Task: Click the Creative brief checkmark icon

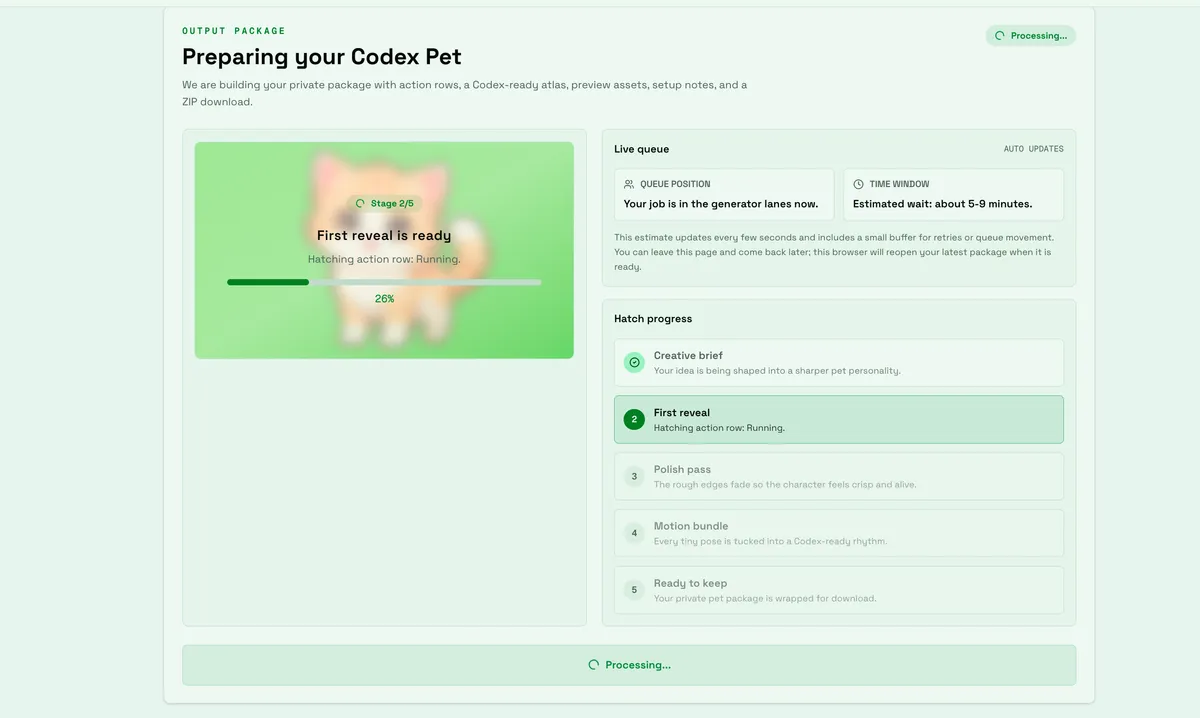Action: coord(634,362)
